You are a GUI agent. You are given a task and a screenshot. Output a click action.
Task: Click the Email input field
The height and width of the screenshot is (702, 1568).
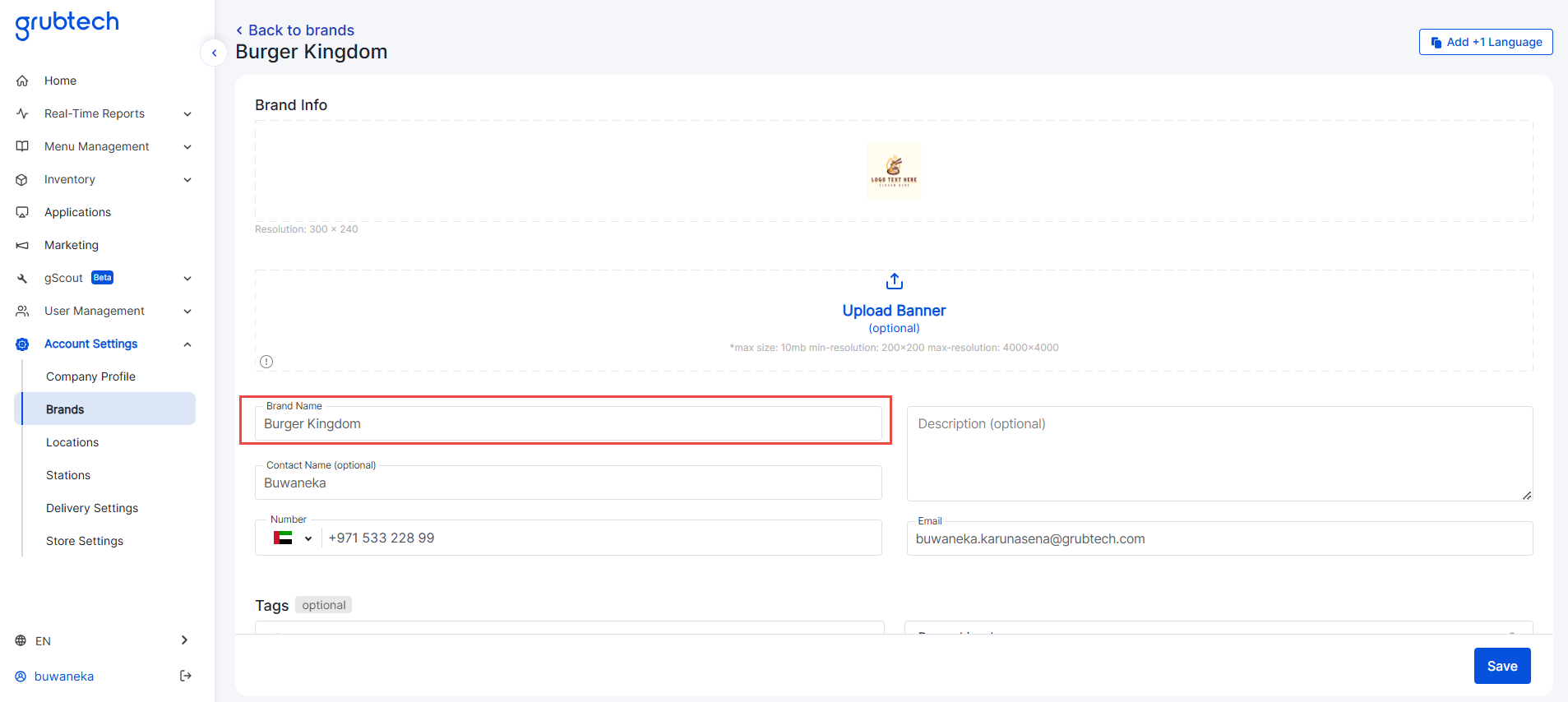click(1219, 538)
